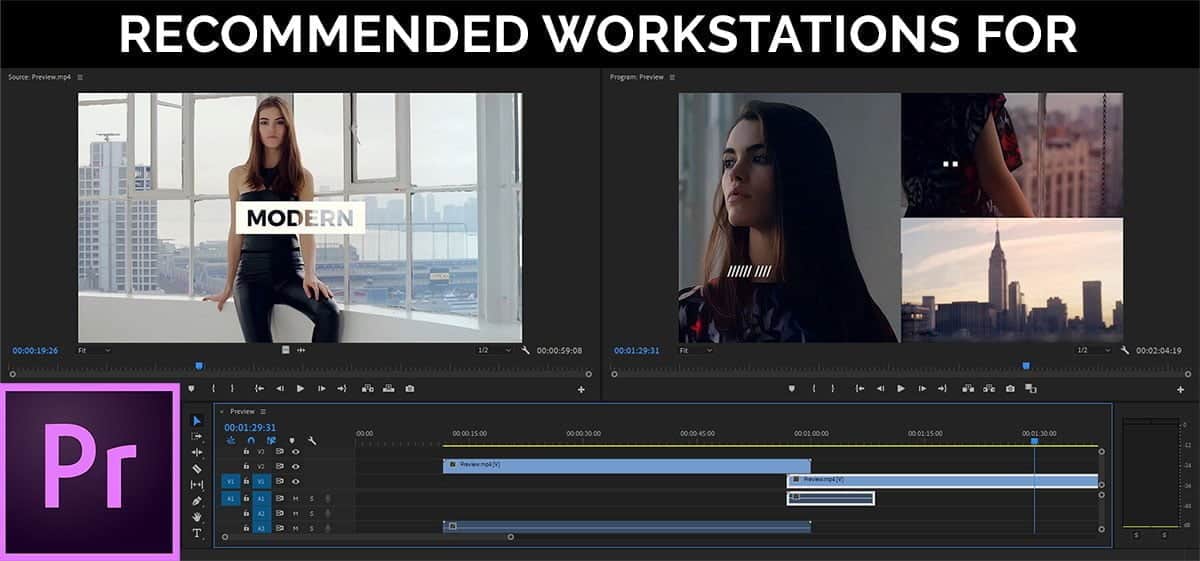The image size is (1200, 561).
Task: Open Program monitor 1/2 resolution dropdown
Action: (1094, 350)
